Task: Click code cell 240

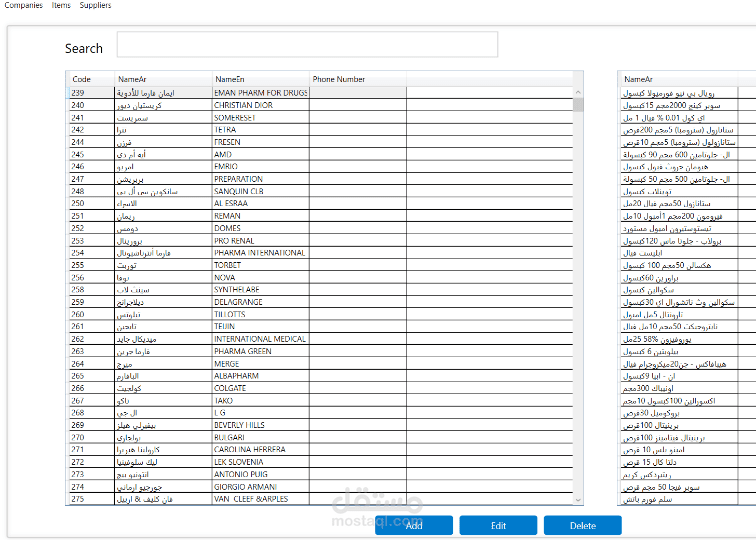Action: [92, 105]
